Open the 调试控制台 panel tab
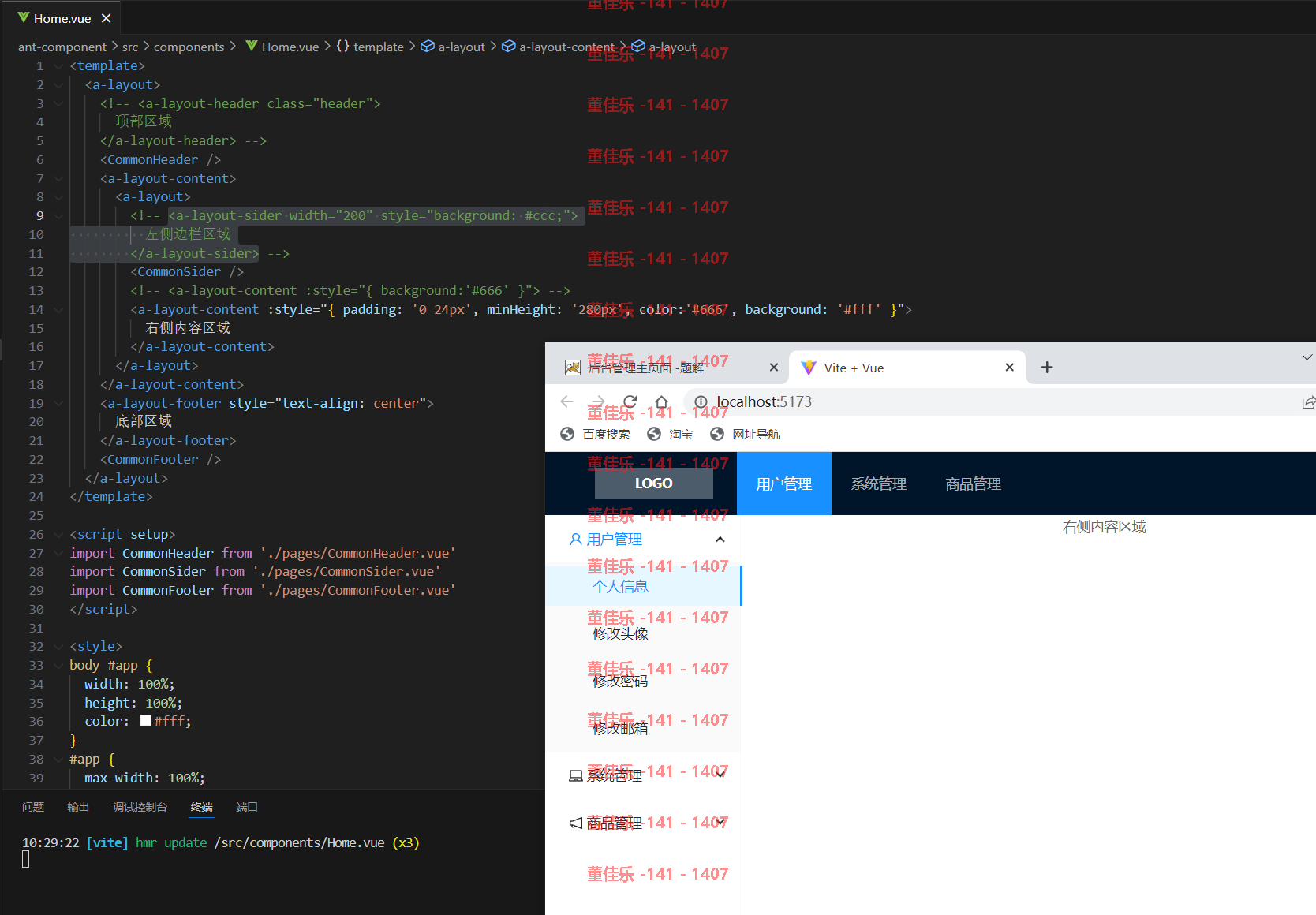Image resolution: width=1316 pixels, height=915 pixels. (x=140, y=807)
